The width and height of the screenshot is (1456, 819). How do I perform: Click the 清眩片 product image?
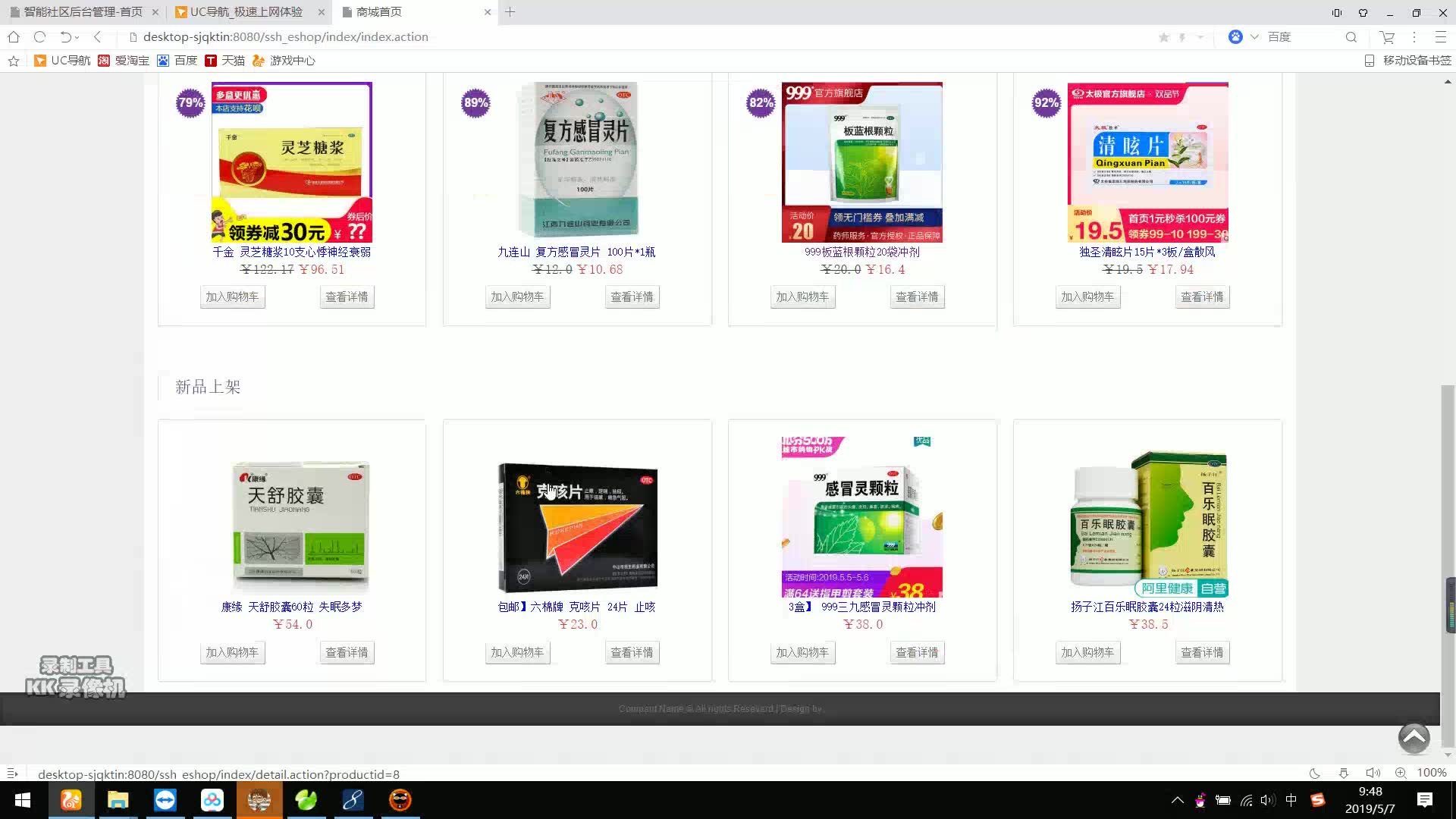click(1147, 162)
